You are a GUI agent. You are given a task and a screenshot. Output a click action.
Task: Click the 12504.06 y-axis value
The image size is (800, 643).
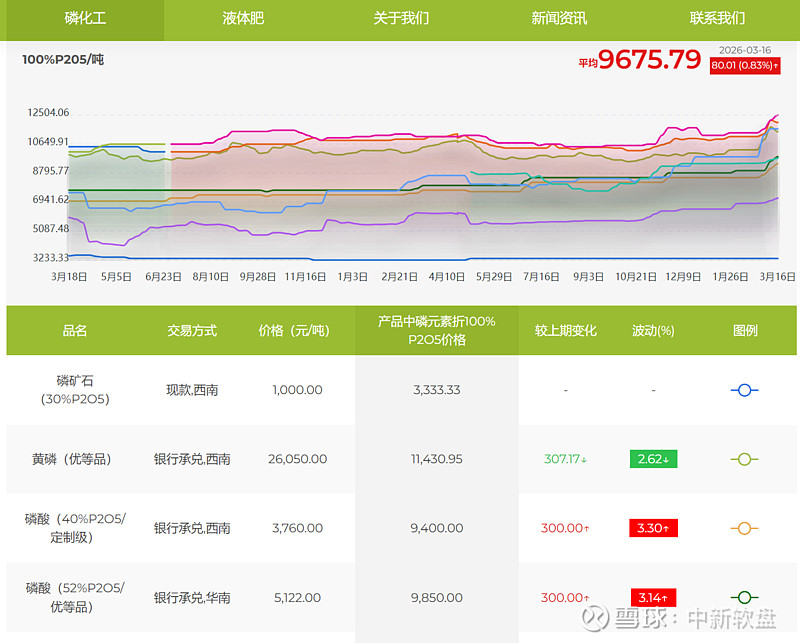(x=48, y=112)
